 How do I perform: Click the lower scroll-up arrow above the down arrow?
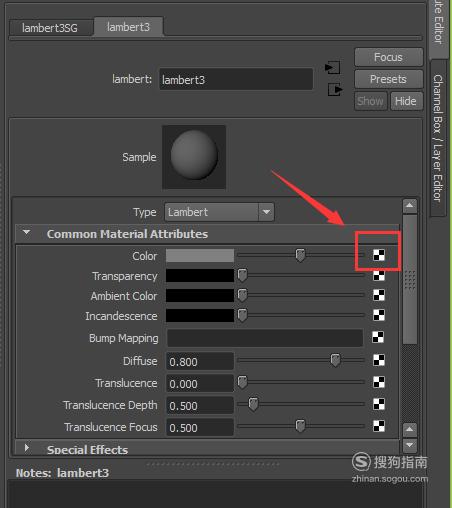[410, 430]
